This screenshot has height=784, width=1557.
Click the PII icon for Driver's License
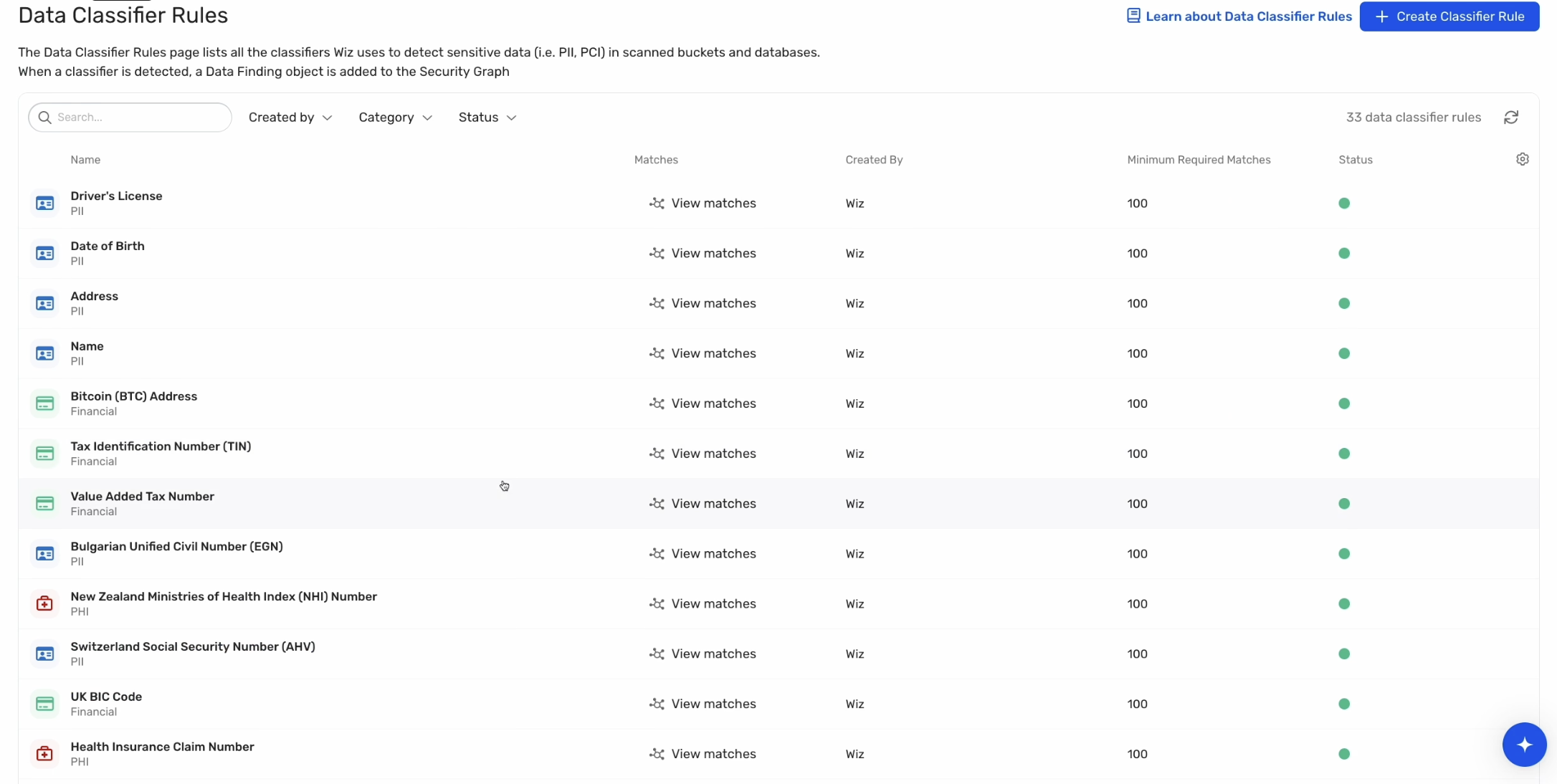(44, 204)
